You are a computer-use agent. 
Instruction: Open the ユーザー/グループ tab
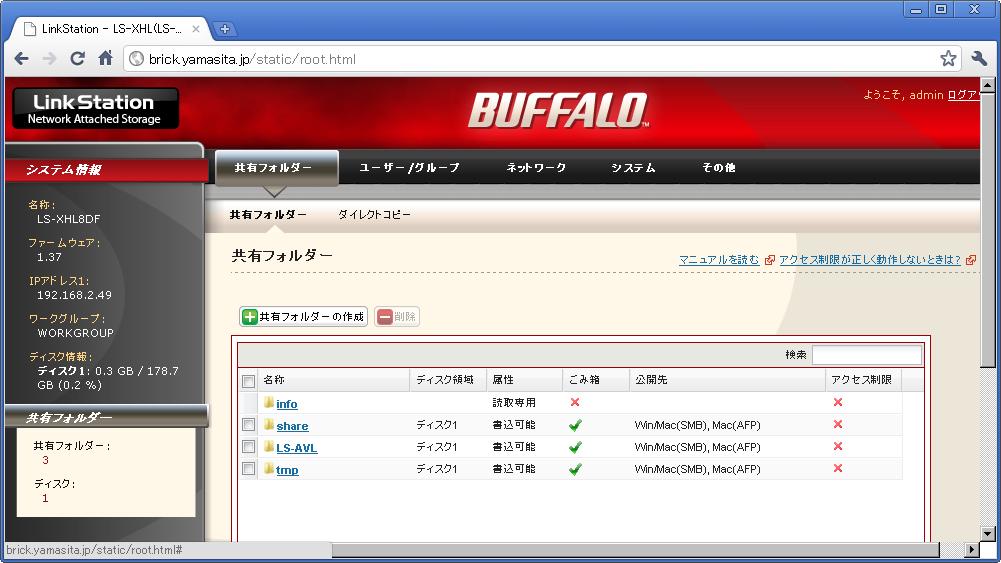pyautogui.click(x=409, y=168)
